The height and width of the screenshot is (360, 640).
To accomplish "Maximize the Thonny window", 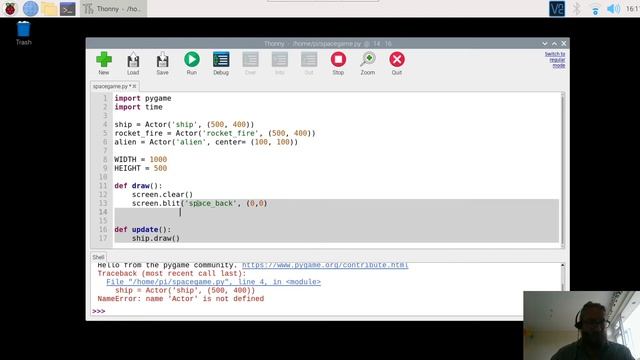I will (x=554, y=43).
